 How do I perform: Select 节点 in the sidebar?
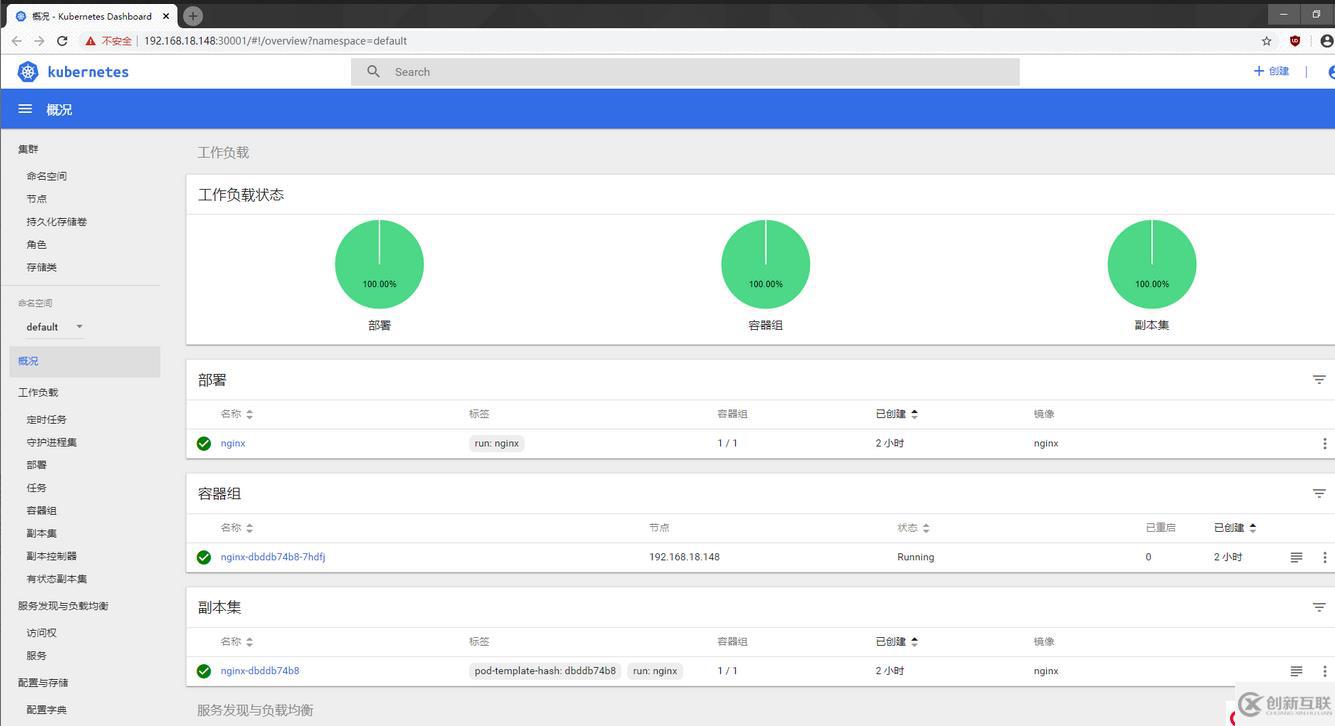pos(37,199)
